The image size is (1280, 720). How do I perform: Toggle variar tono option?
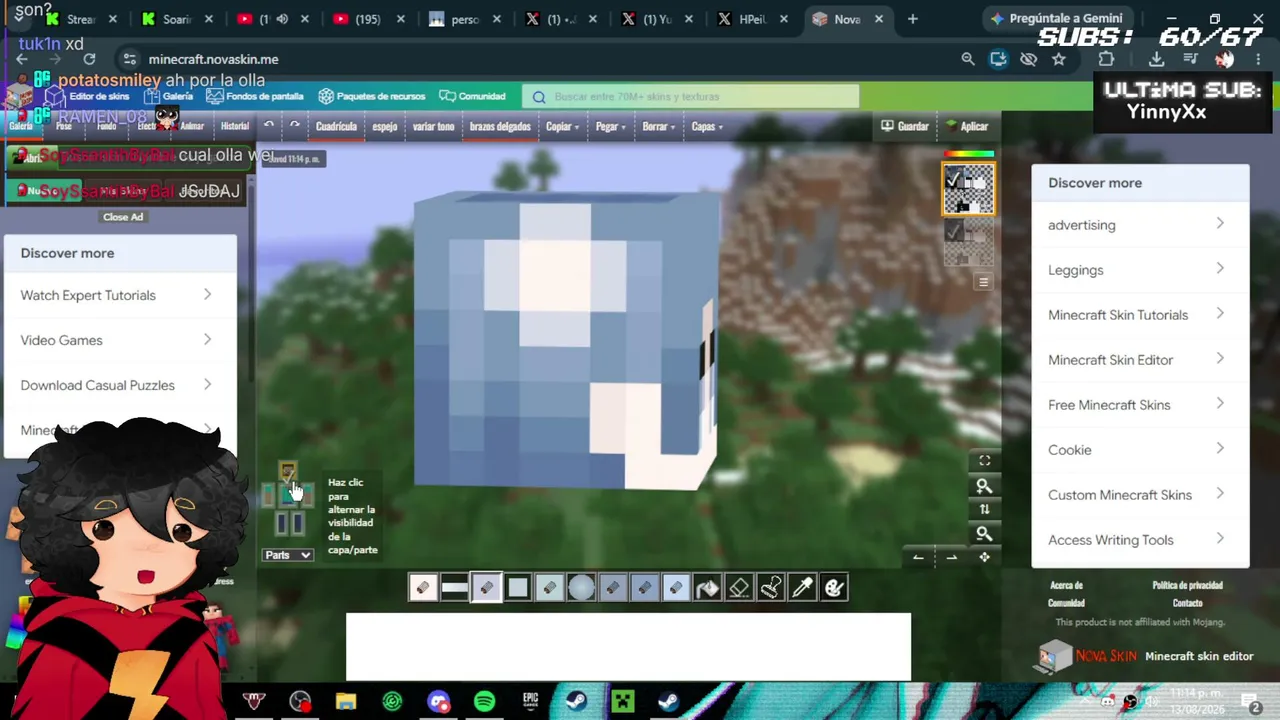click(x=433, y=126)
